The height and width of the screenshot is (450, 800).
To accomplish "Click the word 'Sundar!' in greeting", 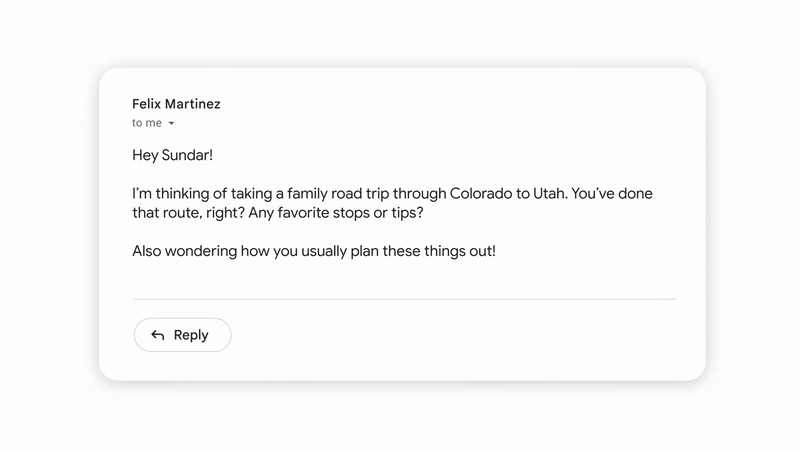I will [187, 155].
